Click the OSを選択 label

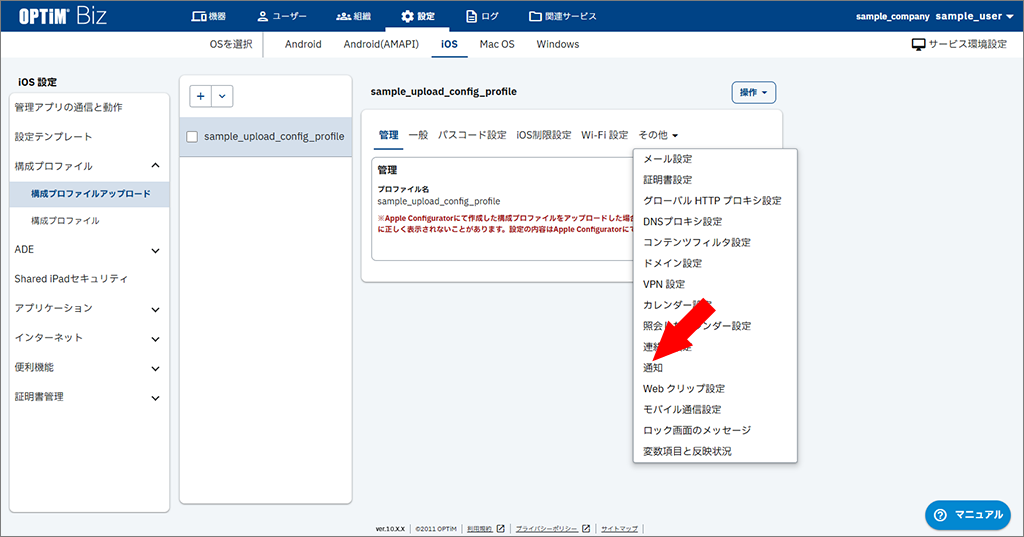click(231, 44)
